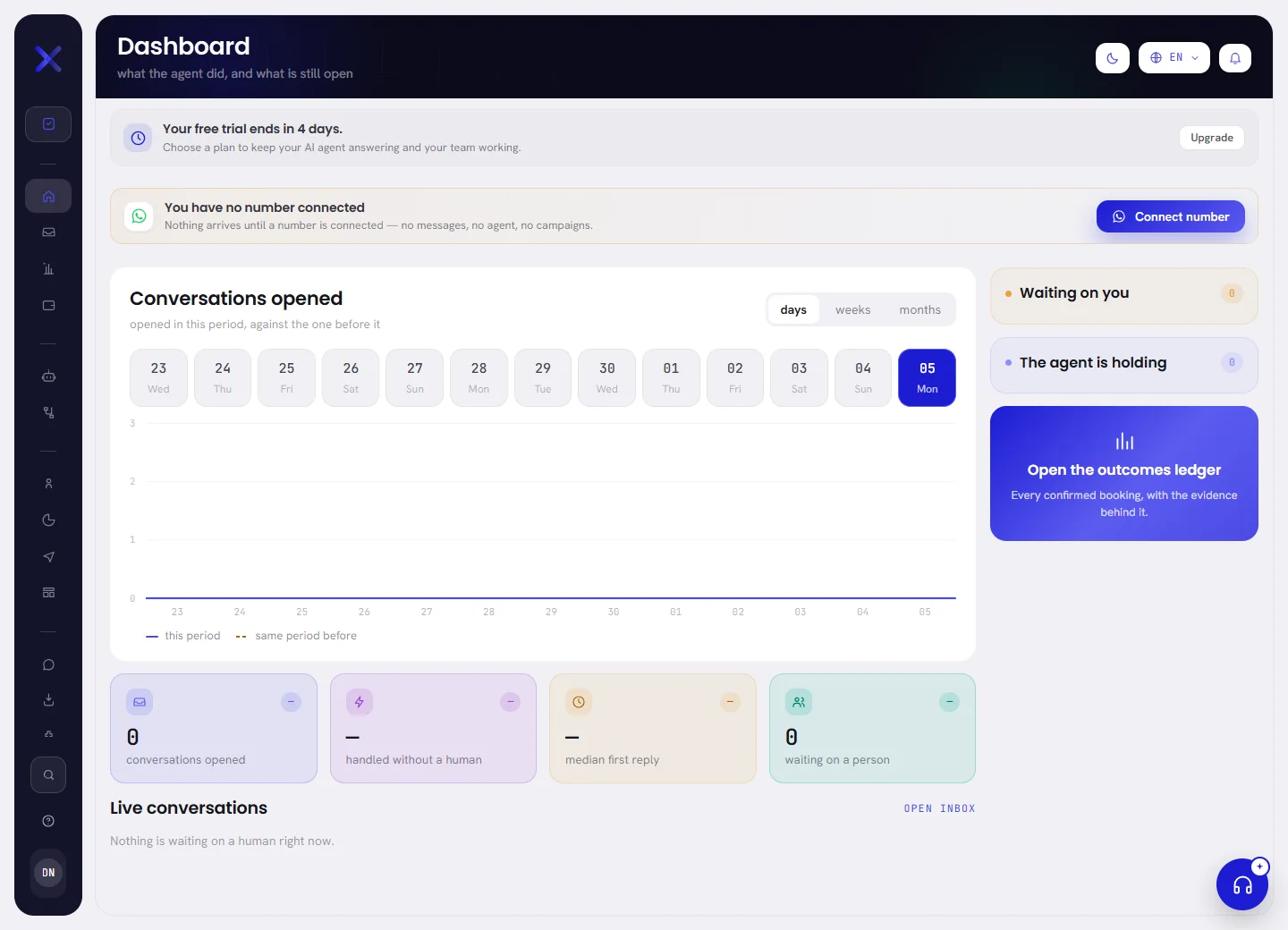The width and height of the screenshot is (1288, 930).
Task: Switch chart view to months
Action: pyautogui.click(x=919, y=310)
